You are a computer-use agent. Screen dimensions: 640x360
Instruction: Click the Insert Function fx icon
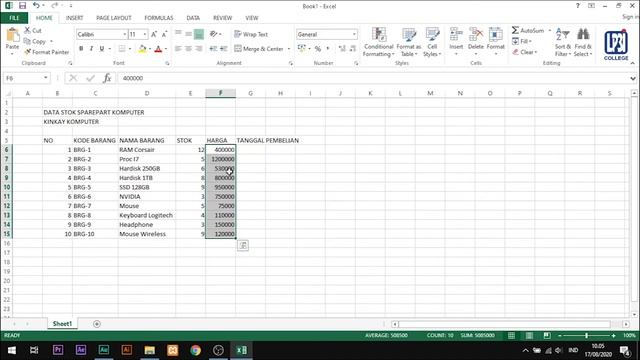pyautogui.click(x=107, y=78)
